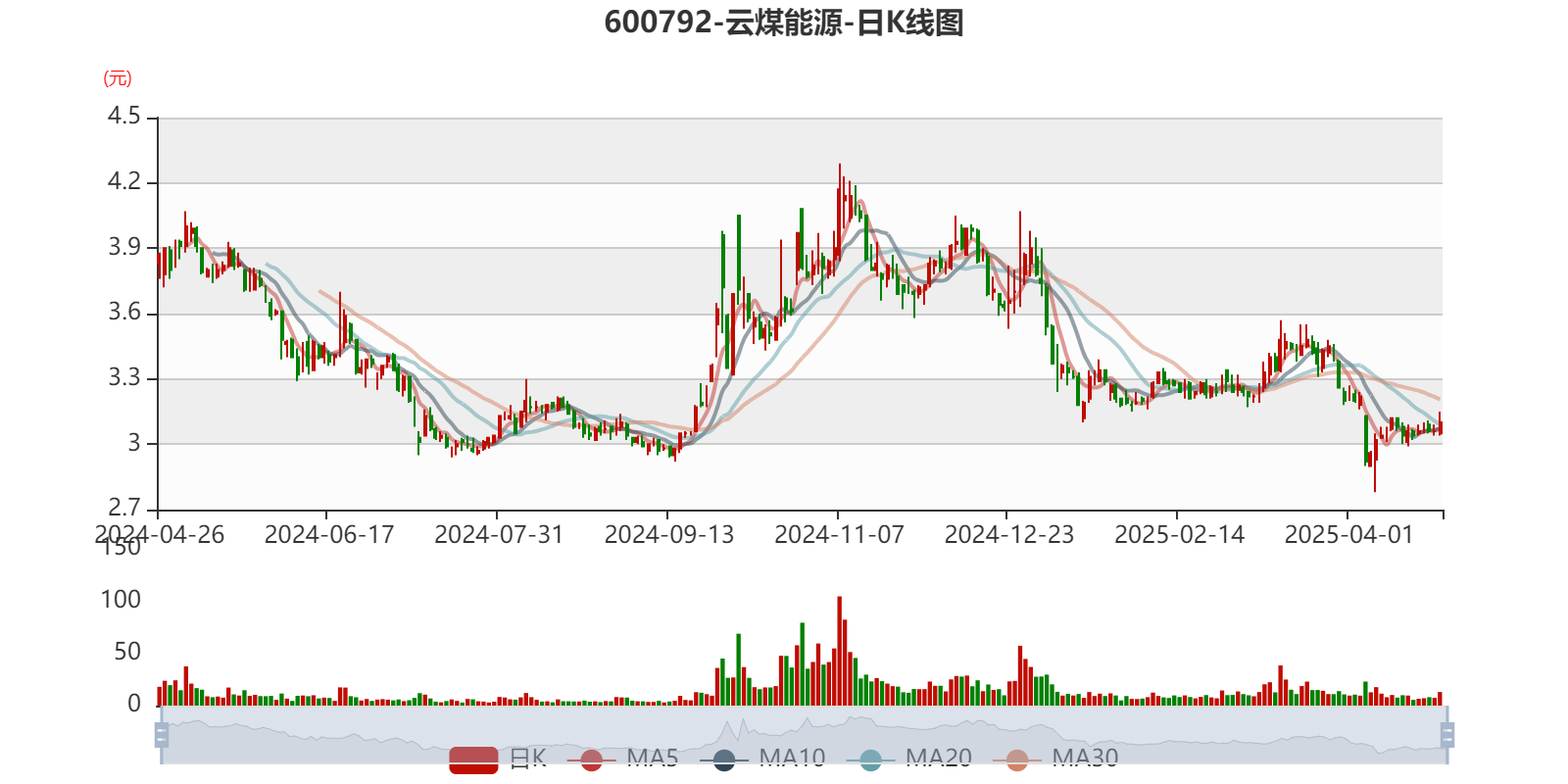
Task: Click the red (元) unit label
Action: pyautogui.click(x=118, y=78)
